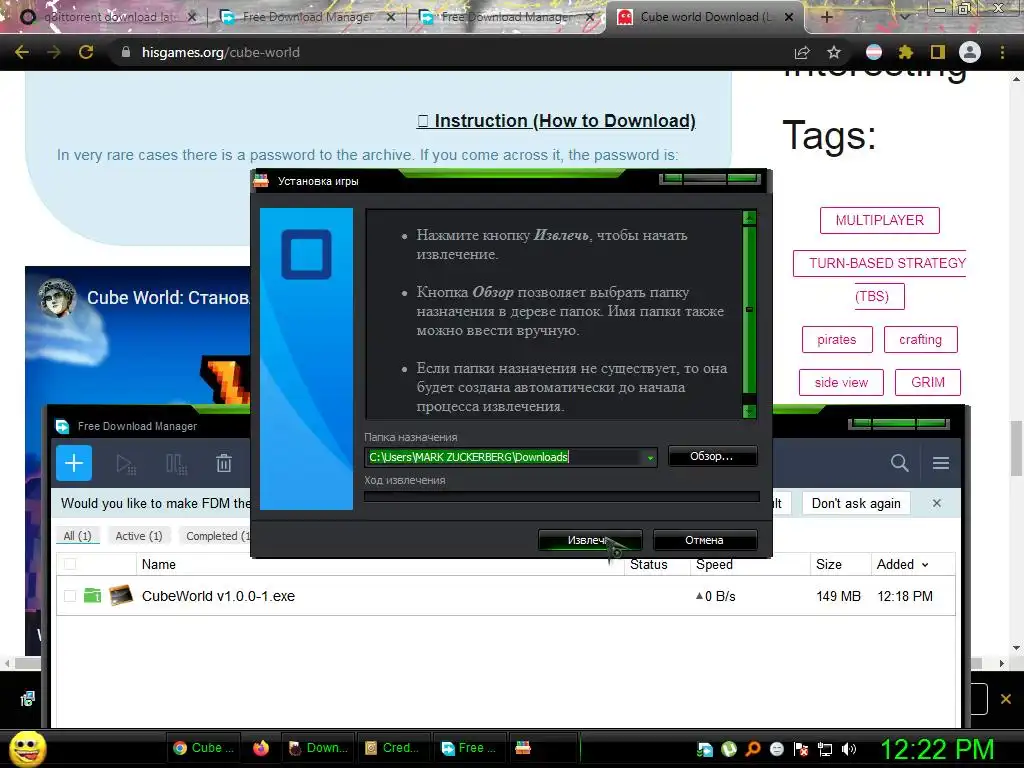Open the MULTIPLAYER tag

pyautogui.click(x=880, y=220)
